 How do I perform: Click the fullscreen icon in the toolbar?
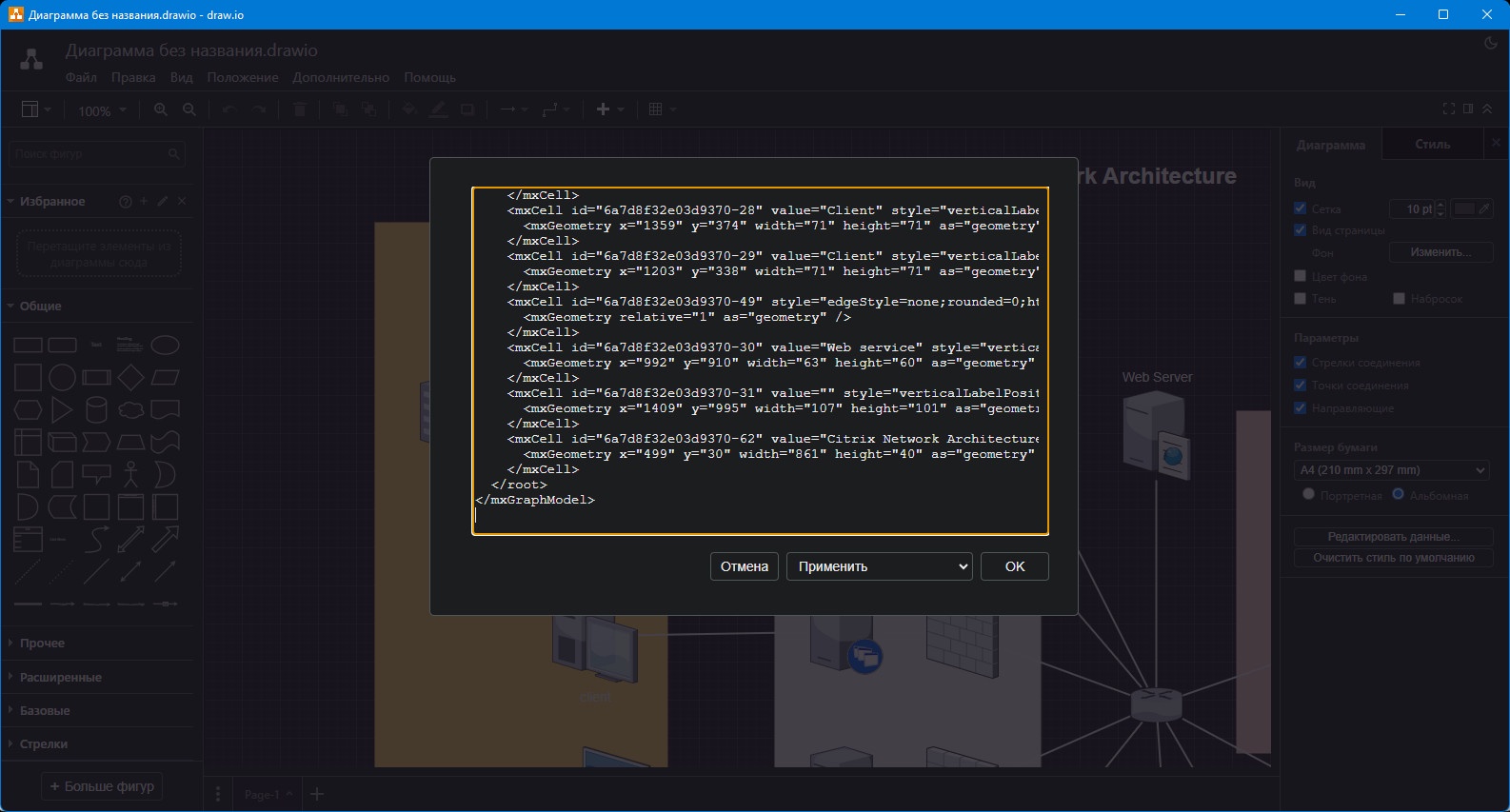[x=1449, y=109]
